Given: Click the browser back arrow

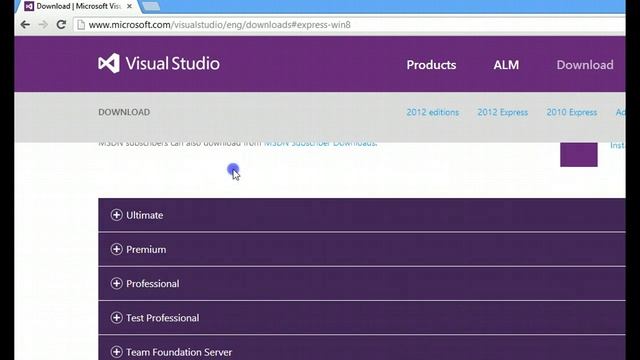Looking at the screenshot, I should coord(25,24).
